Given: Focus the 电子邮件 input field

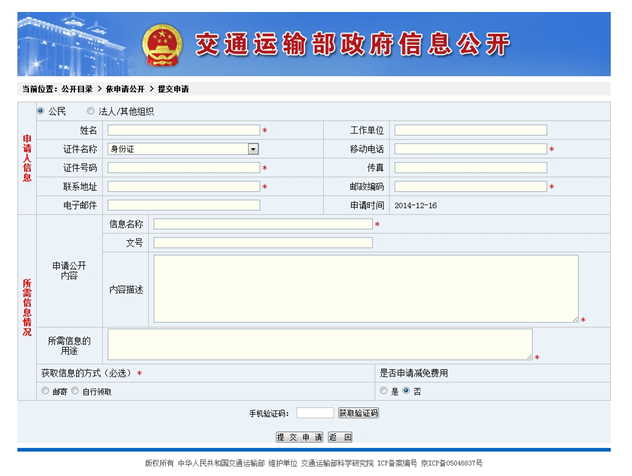Looking at the screenshot, I should [184, 205].
